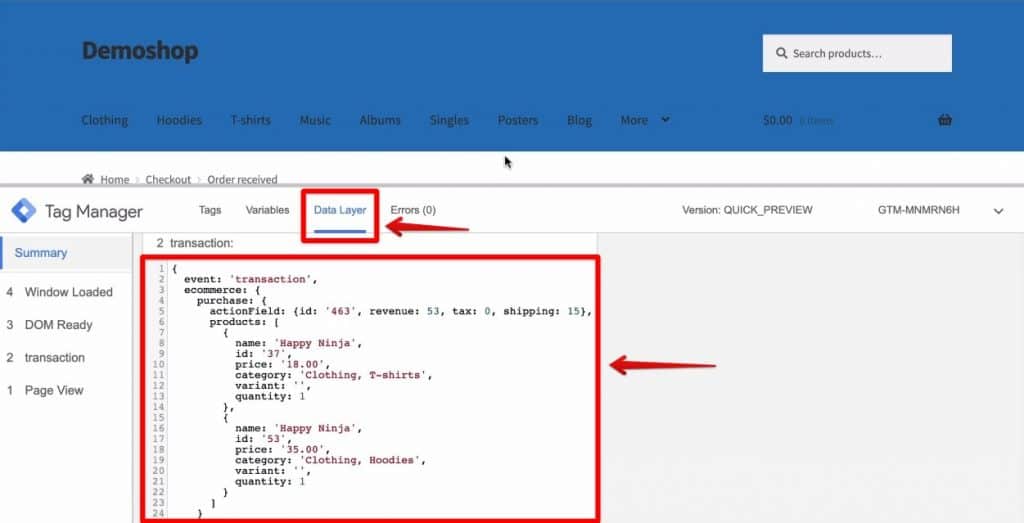Open the shopping basket icon
This screenshot has height=523, width=1024.
[x=944, y=120]
